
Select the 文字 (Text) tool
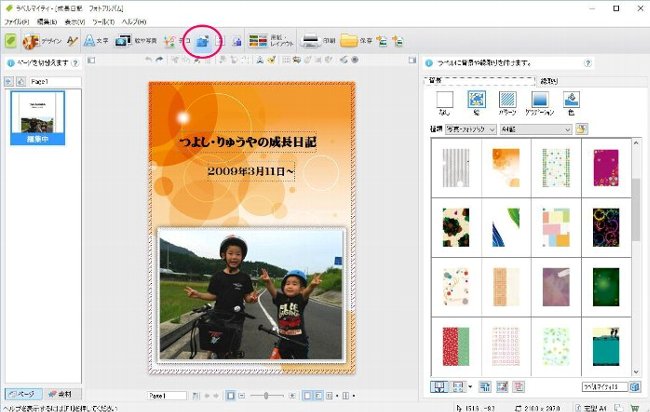[x=95, y=41]
